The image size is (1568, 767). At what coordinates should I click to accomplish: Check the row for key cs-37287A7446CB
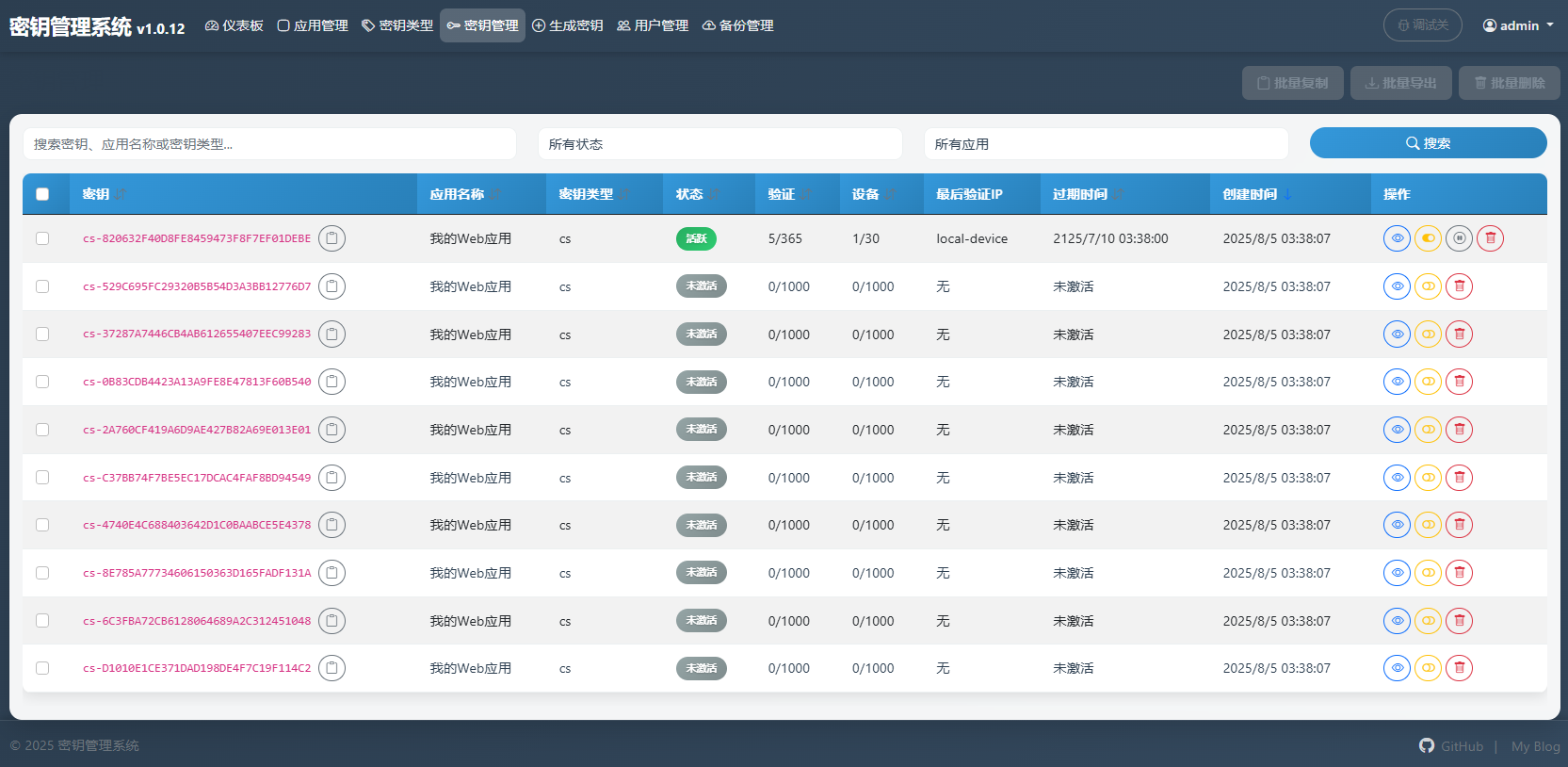42,334
